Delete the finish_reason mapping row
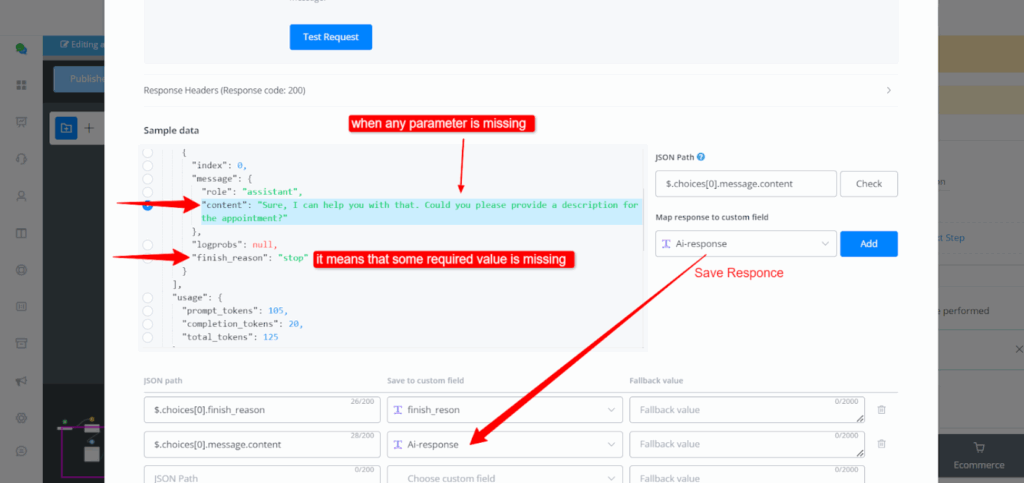This screenshot has width=1024, height=483. pos(881,410)
